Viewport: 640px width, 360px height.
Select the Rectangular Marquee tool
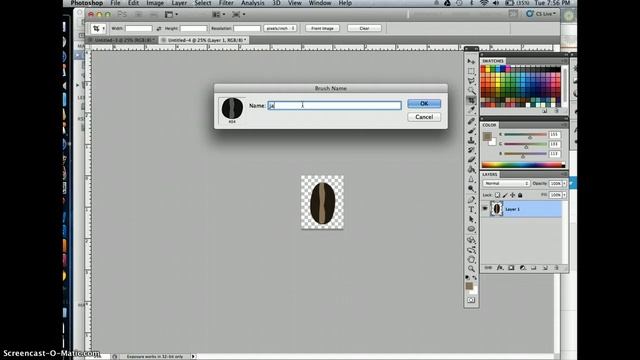pyautogui.click(x=471, y=71)
